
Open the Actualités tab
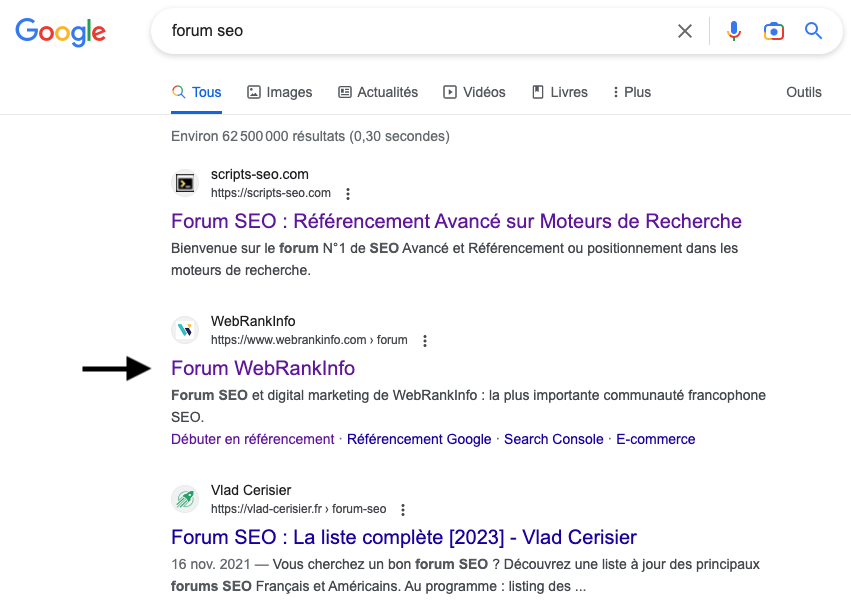click(x=378, y=92)
